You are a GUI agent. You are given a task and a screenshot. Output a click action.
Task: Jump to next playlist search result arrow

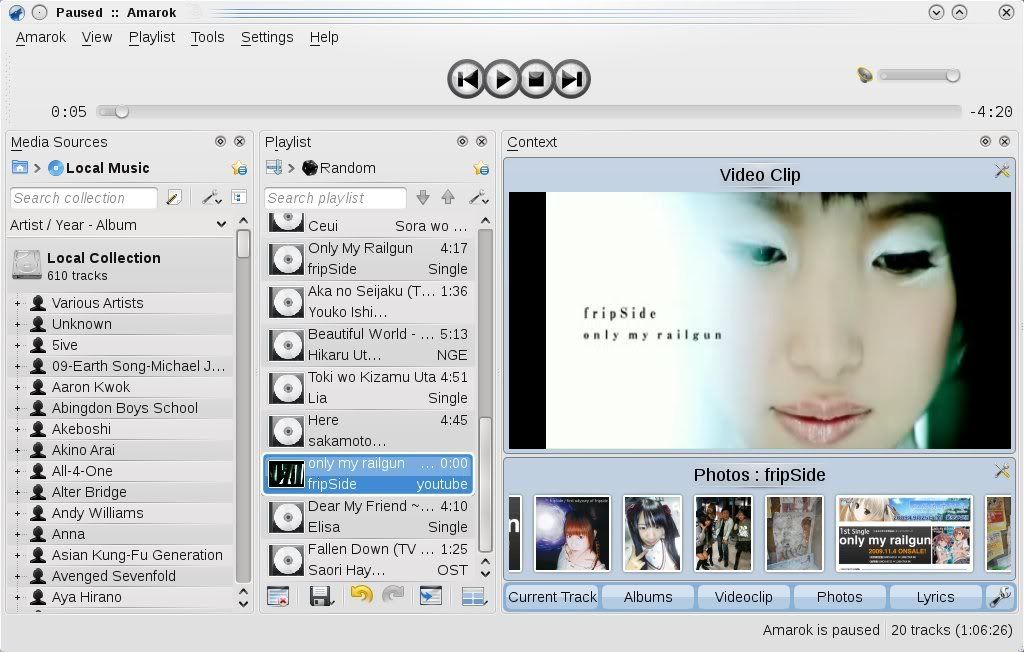pos(423,197)
